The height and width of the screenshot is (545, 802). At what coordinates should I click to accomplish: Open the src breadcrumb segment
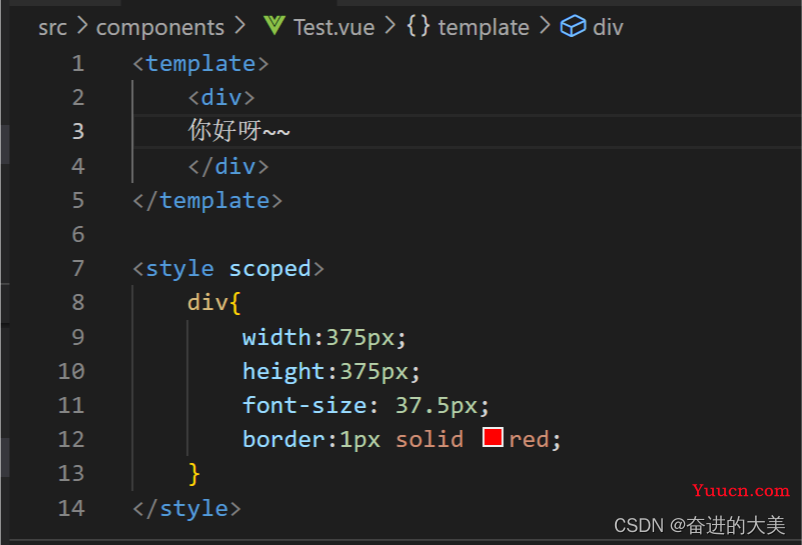[x=53, y=27]
